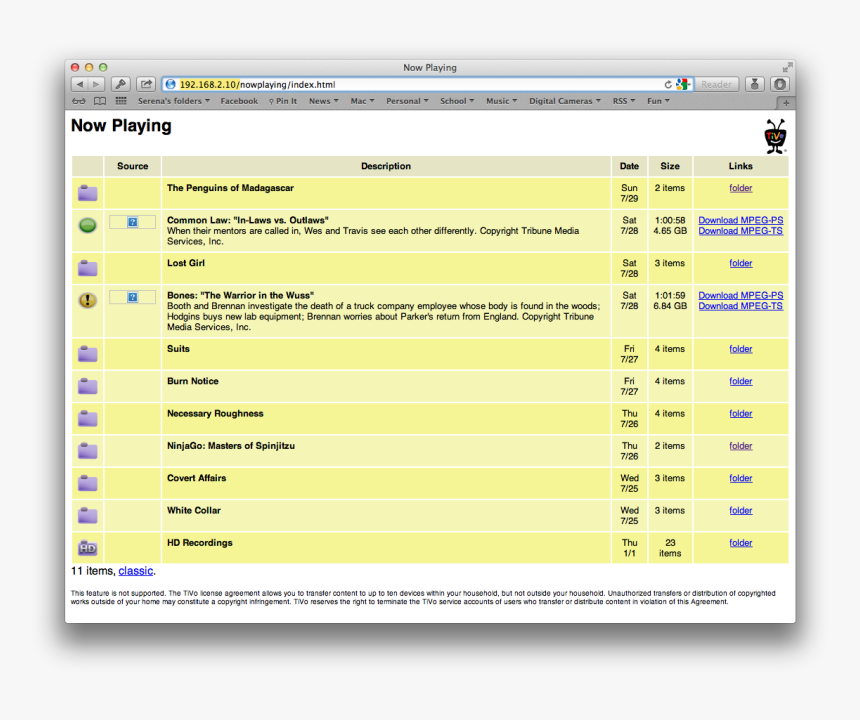Image resolution: width=860 pixels, height=720 pixels.
Task: Open folder link for White Collar
Action: [740, 511]
